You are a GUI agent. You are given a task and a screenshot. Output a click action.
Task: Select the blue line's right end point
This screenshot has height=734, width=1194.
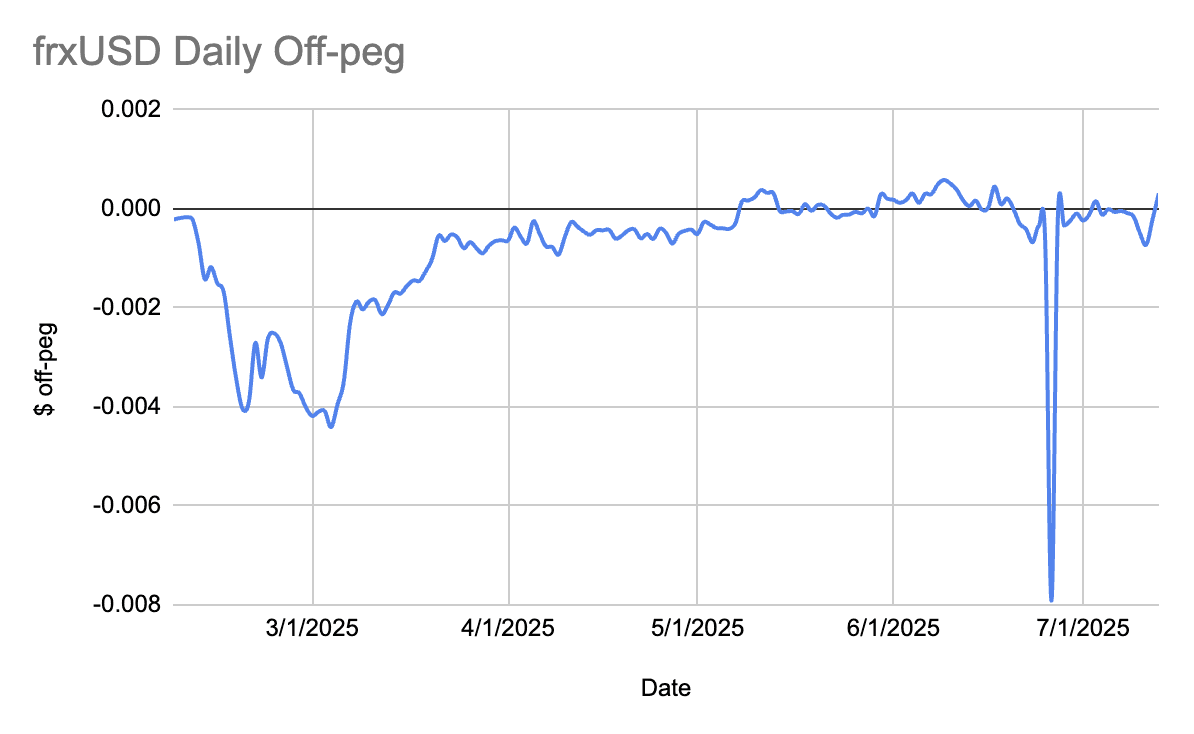(x=1158, y=195)
